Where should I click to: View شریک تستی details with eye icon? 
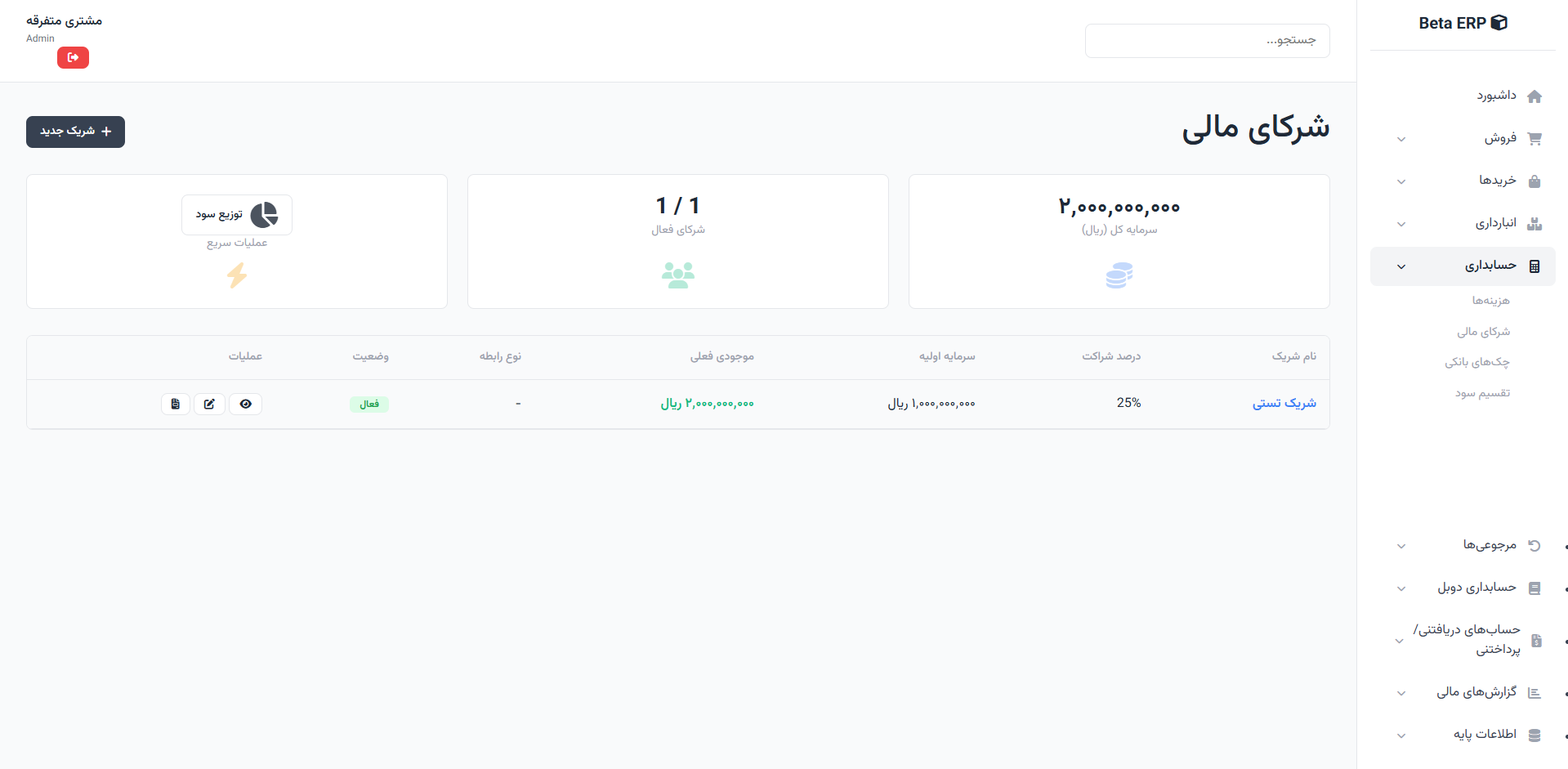pyautogui.click(x=245, y=404)
